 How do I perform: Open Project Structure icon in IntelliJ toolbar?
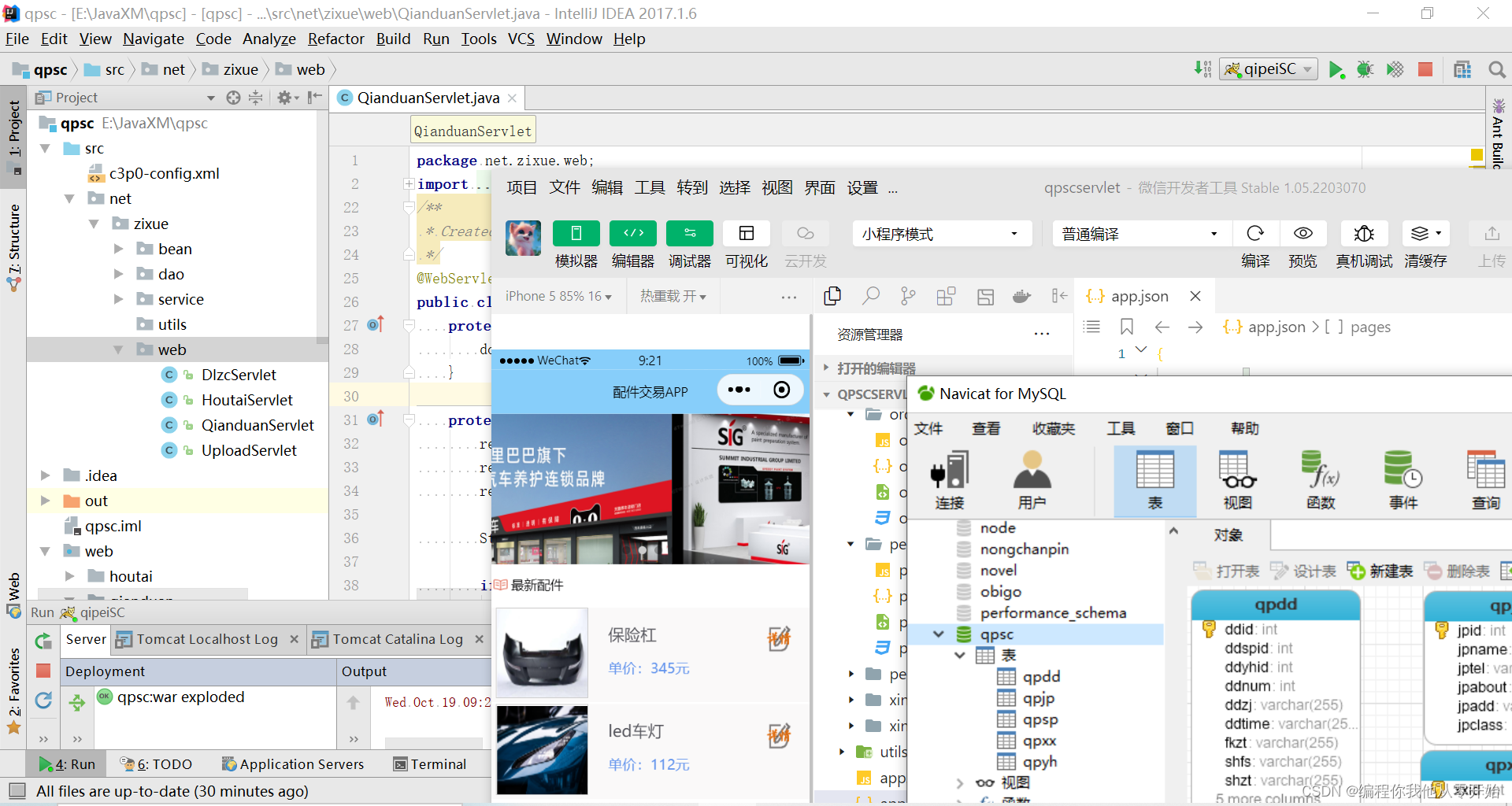pos(1462,70)
